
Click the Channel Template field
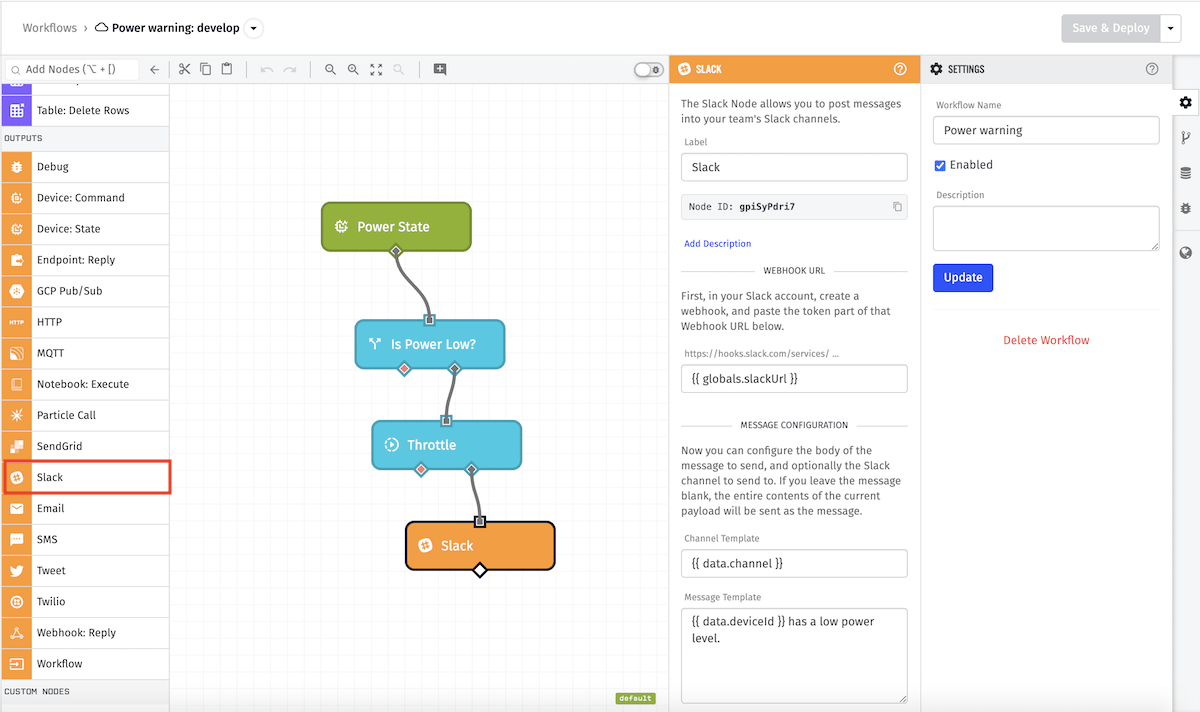pos(794,563)
